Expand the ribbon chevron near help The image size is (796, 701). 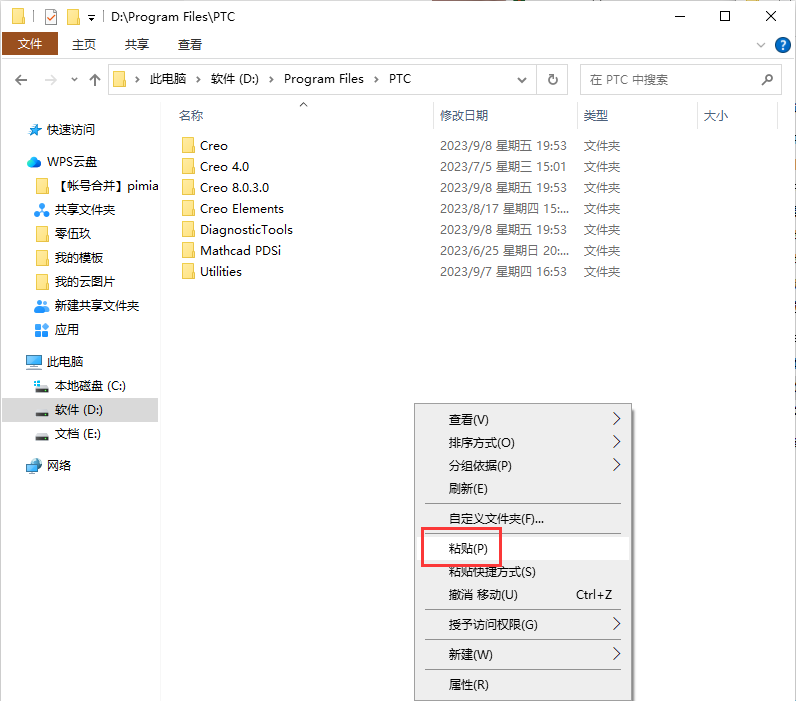[x=760, y=45]
